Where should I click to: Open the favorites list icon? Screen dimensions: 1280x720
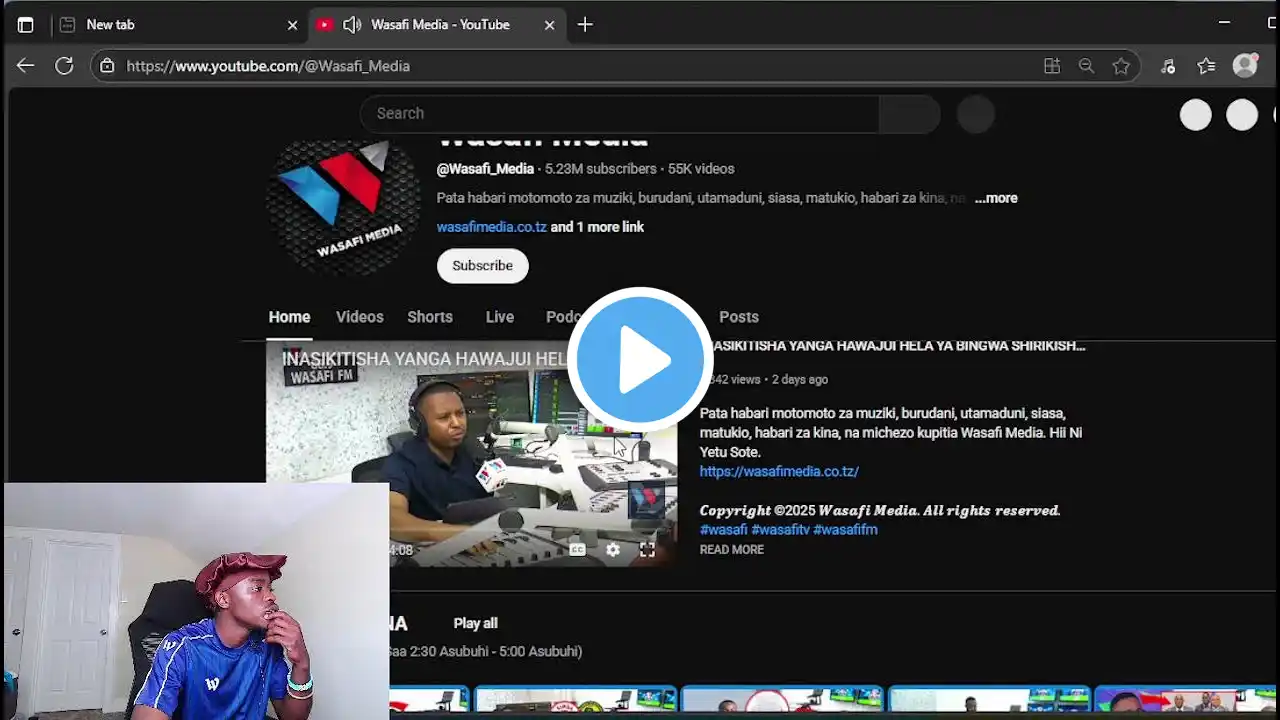click(1207, 66)
